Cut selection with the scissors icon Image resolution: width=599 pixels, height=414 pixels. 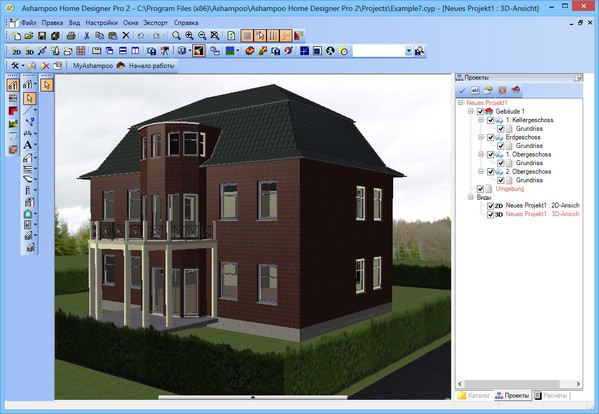click(87, 36)
